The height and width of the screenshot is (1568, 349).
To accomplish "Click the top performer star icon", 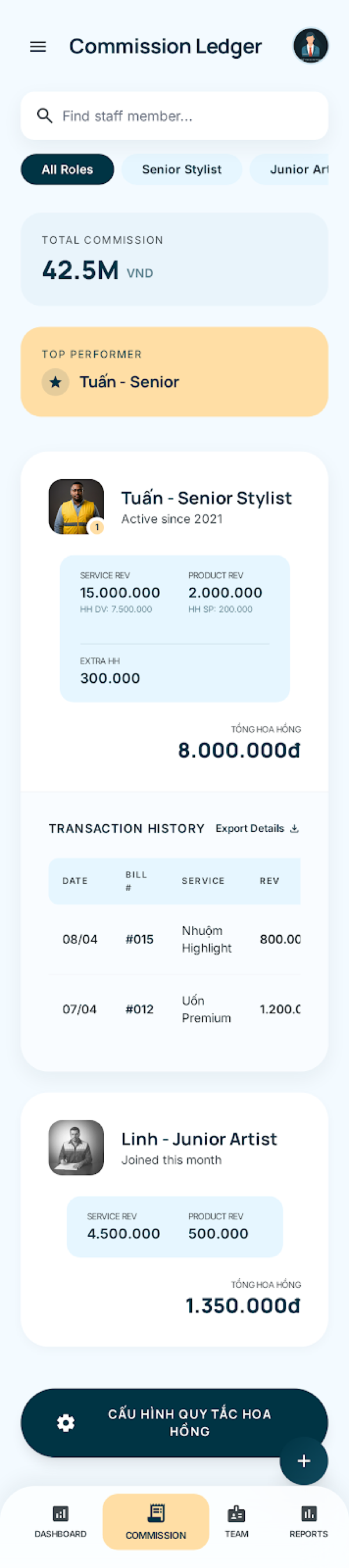I will (x=55, y=382).
